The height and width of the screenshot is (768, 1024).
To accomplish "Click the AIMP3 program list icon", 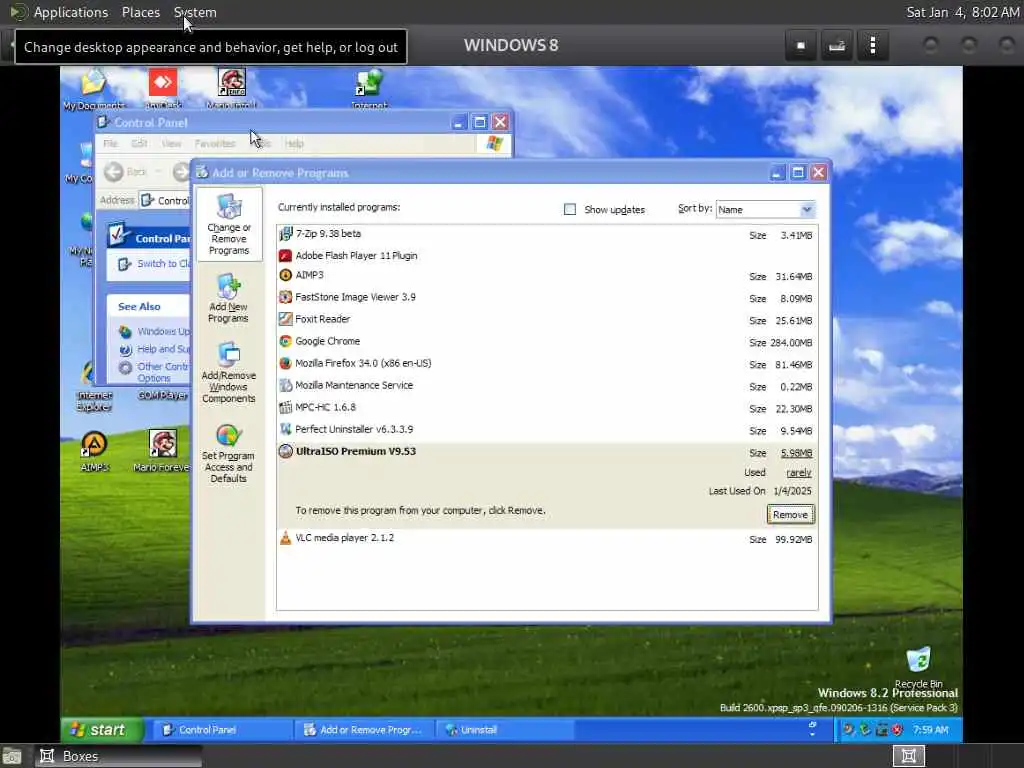I will click(x=285, y=275).
